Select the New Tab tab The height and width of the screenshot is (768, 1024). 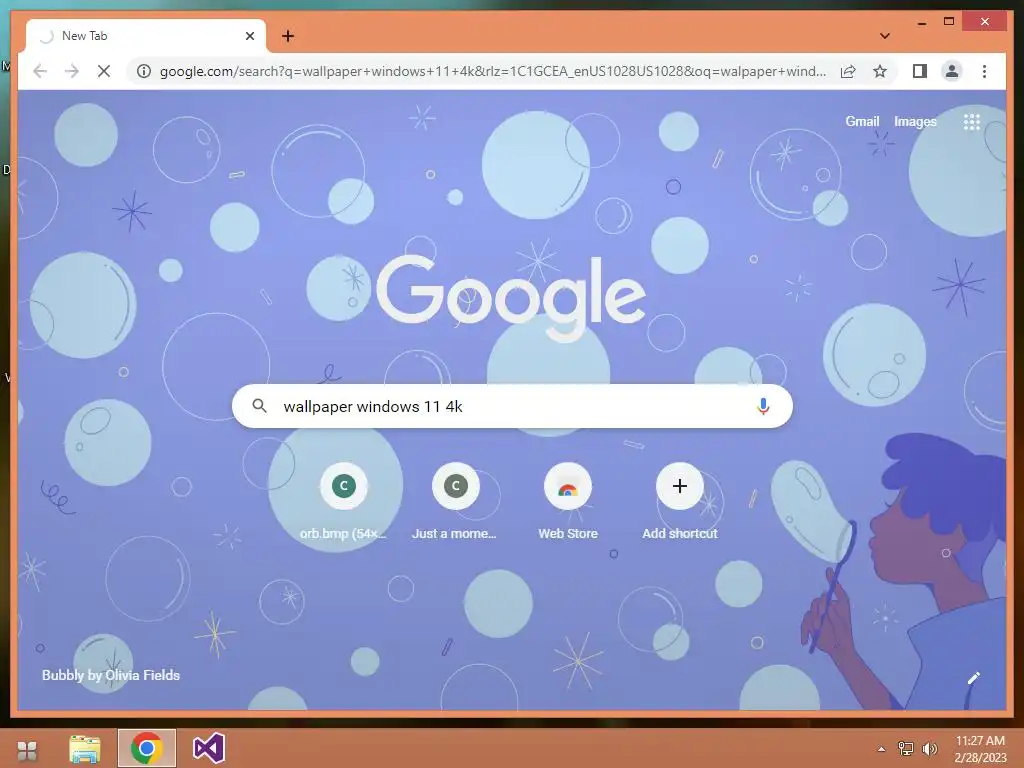click(146, 36)
